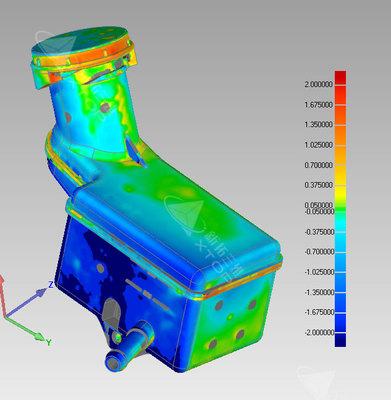Click the green Y axis arrow
Viewport: 391px width, 400px height.
tap(24, 328)
